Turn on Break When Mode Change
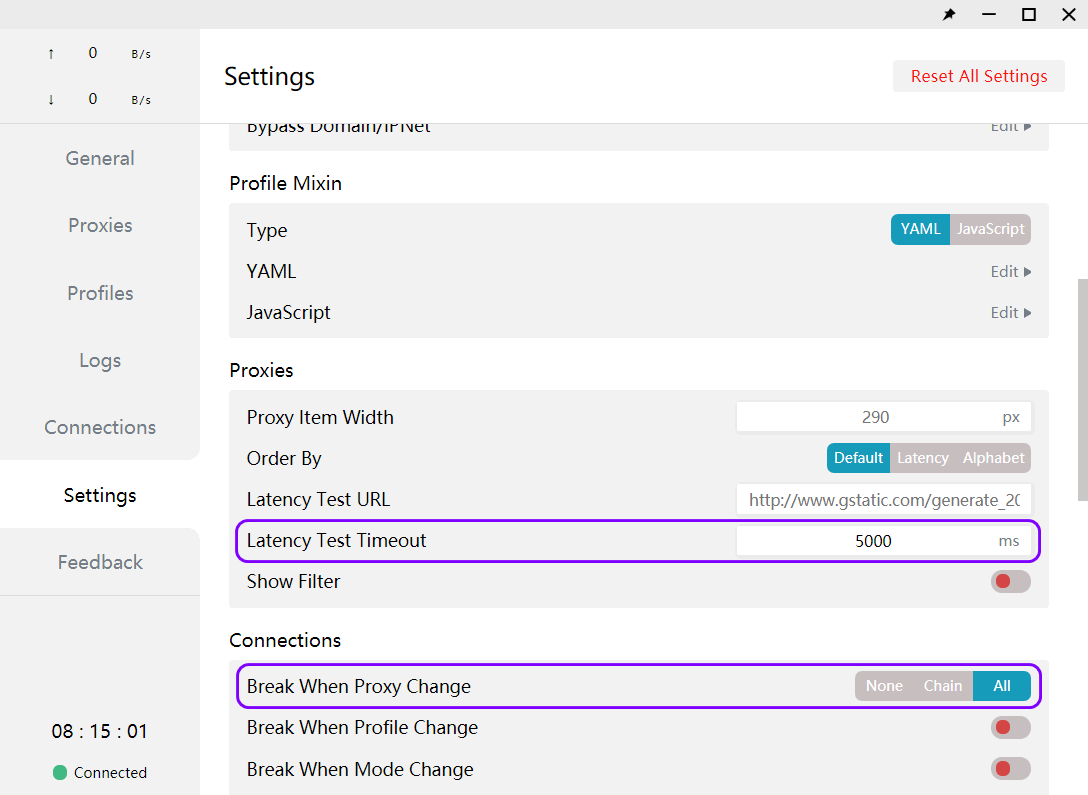The height and width of the screenshot is (795, 1088). (x=1010, y=769)
